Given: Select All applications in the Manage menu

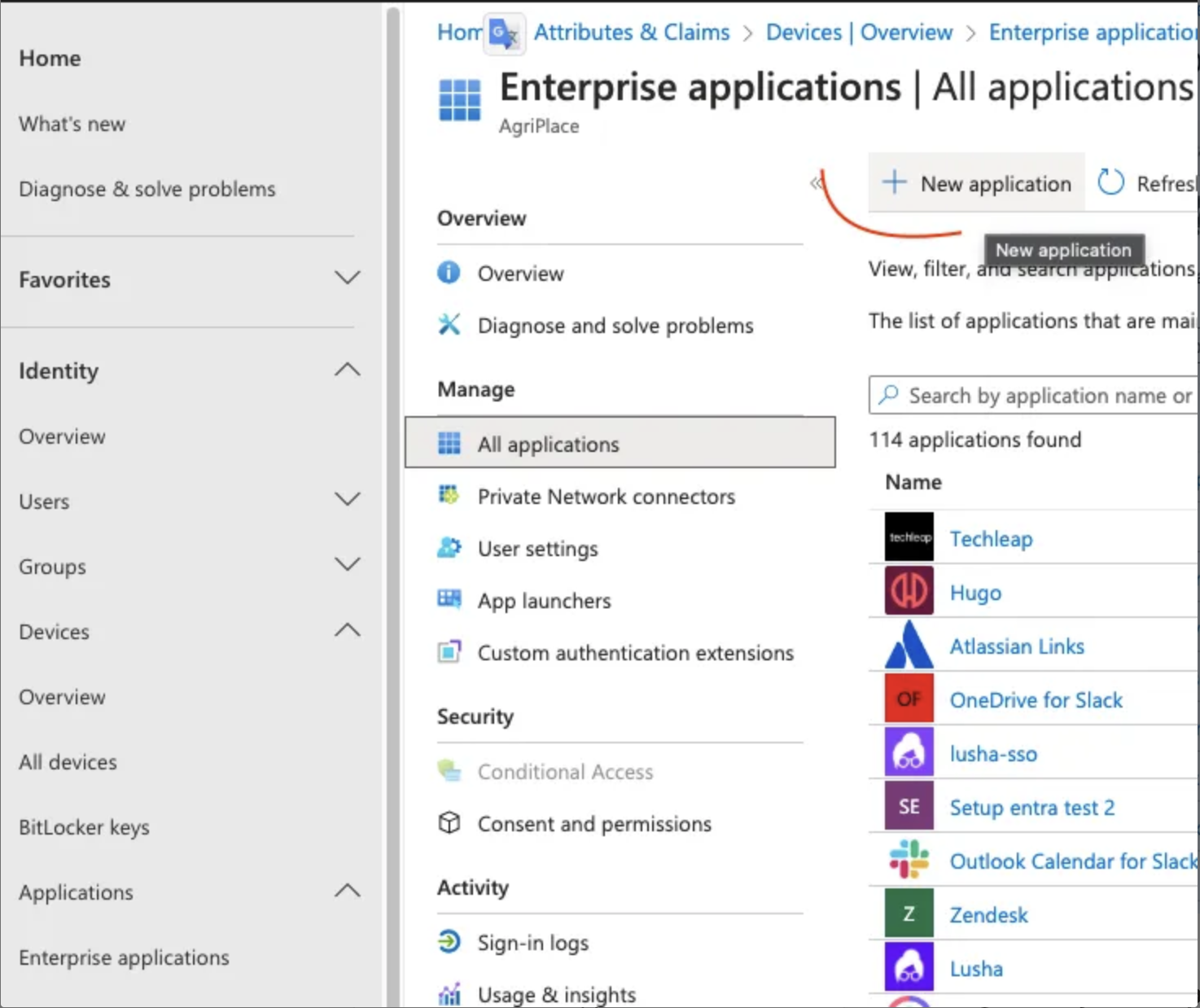Looking at the screenshot, I should [620, 443].
